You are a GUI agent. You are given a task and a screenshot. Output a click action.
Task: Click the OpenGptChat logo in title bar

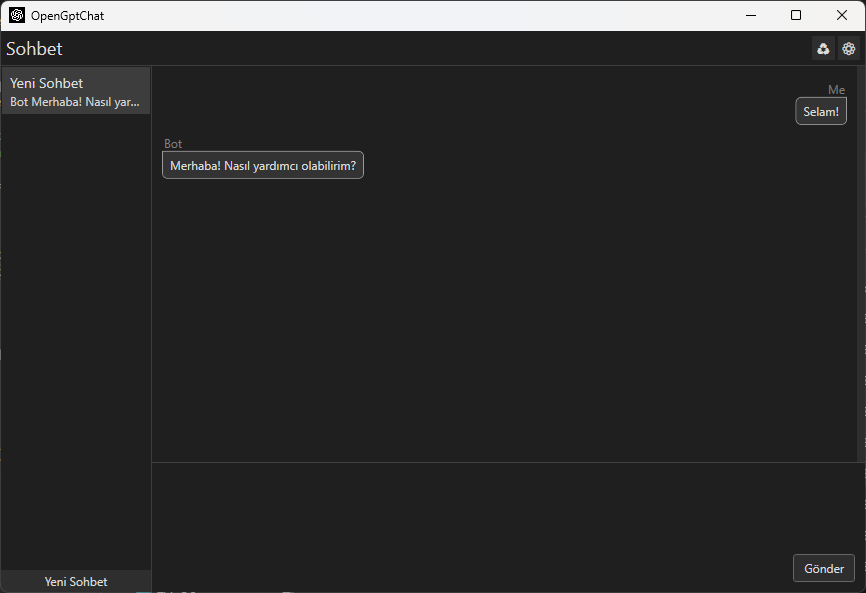[17, 15]
